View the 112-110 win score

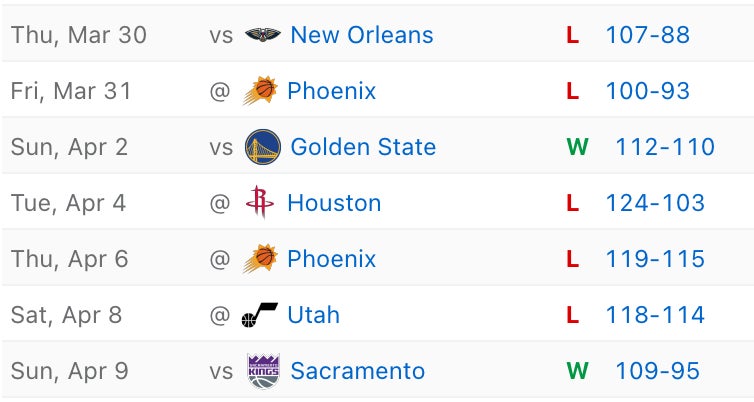point(665,148)
